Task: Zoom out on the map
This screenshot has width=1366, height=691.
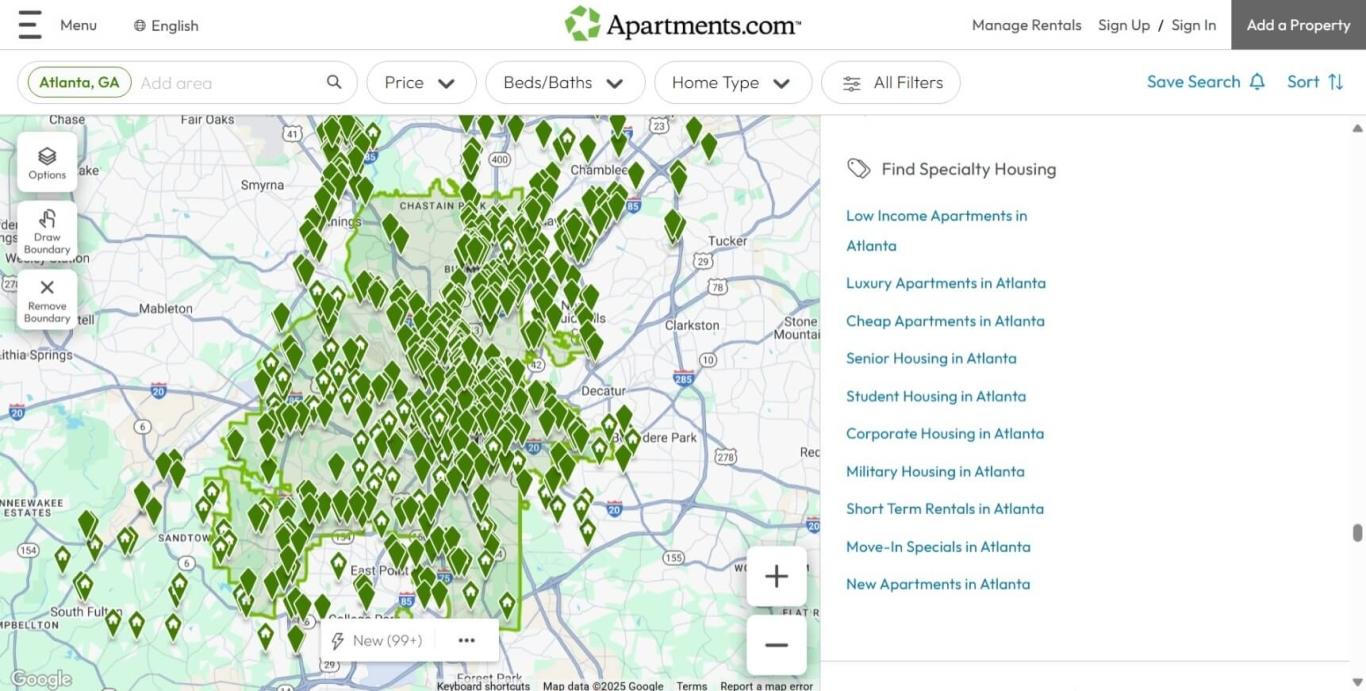Action: pyautogui.click(x=776, y=645)
